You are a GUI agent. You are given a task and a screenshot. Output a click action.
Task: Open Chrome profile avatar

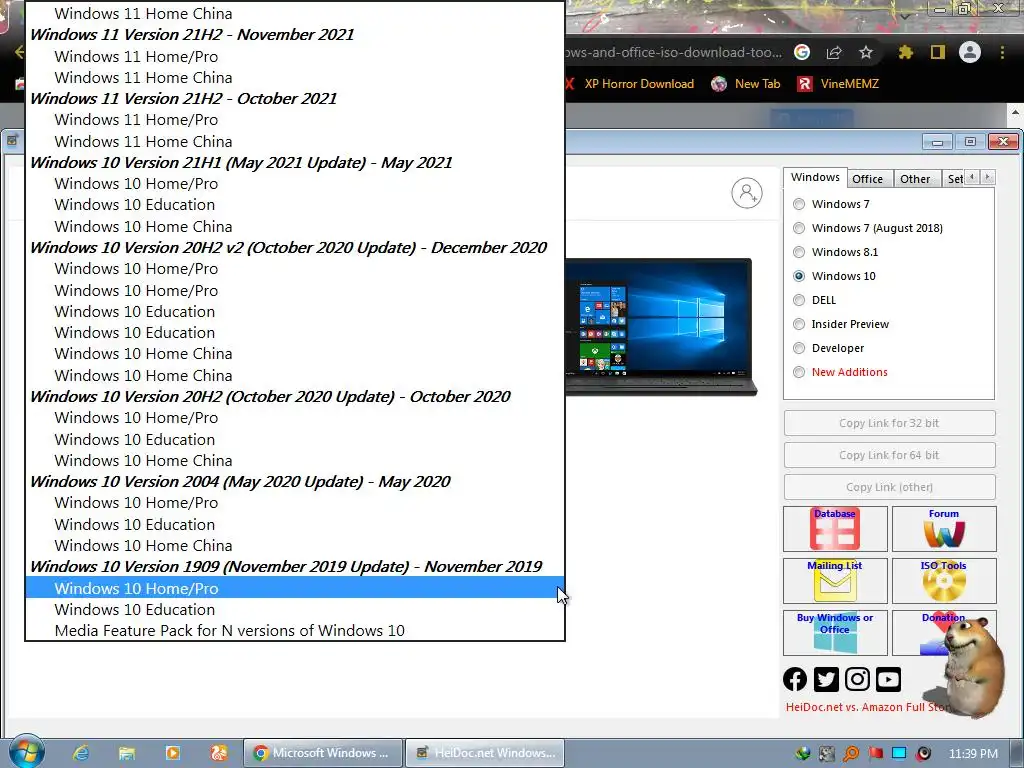point(970,52)
